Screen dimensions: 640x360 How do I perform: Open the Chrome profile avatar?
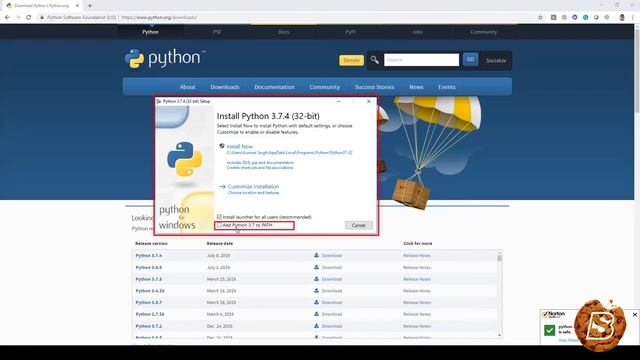(x=622, y=18)
